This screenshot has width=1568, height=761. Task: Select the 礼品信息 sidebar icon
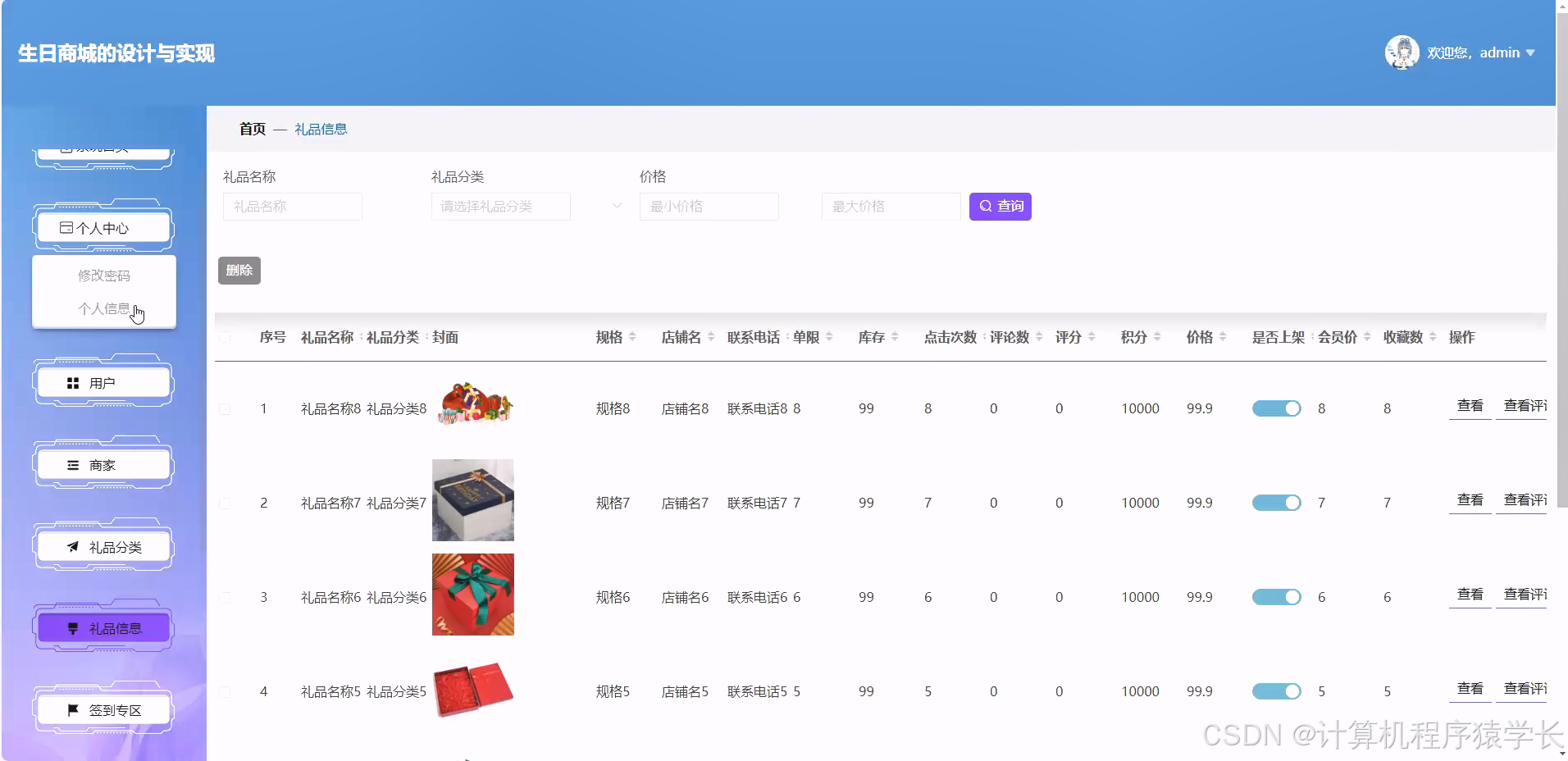click(x=71, y=627)
